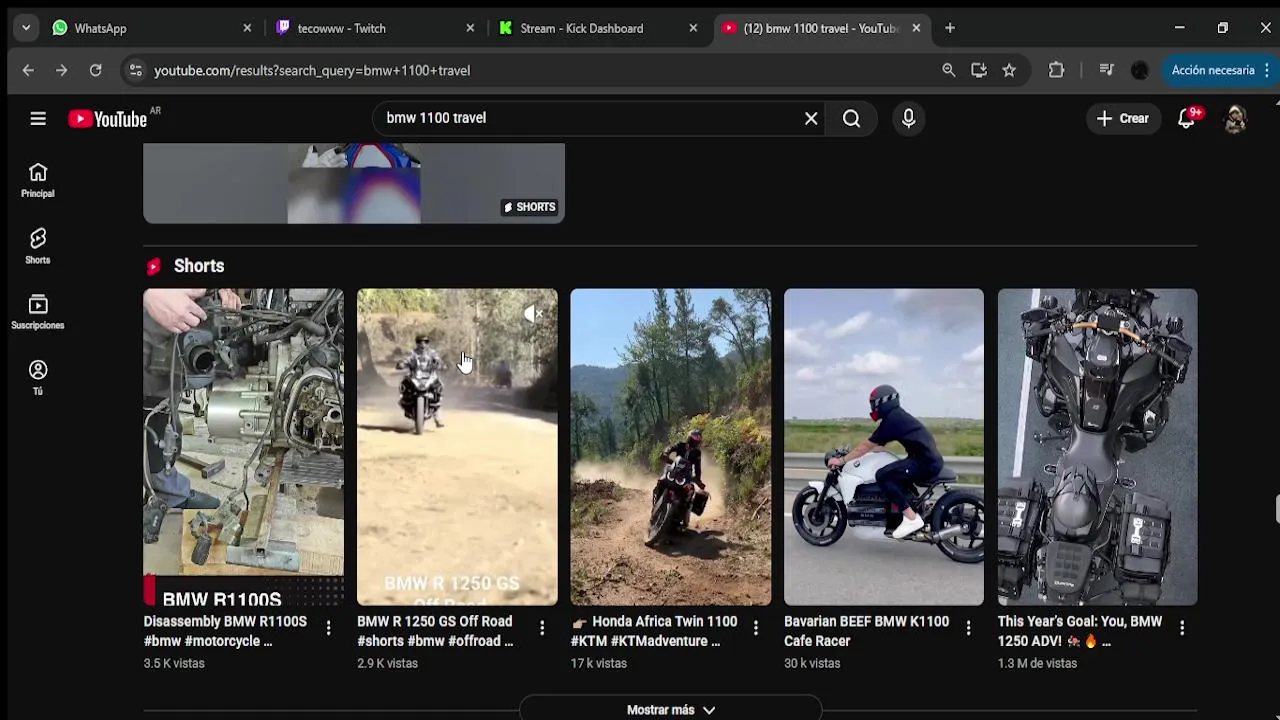Image resolution: width=1280 pixels, height=720 pixels.
Task: Open BMW R 1250 GS Off Road thumbnail
Action: (457, 447)
